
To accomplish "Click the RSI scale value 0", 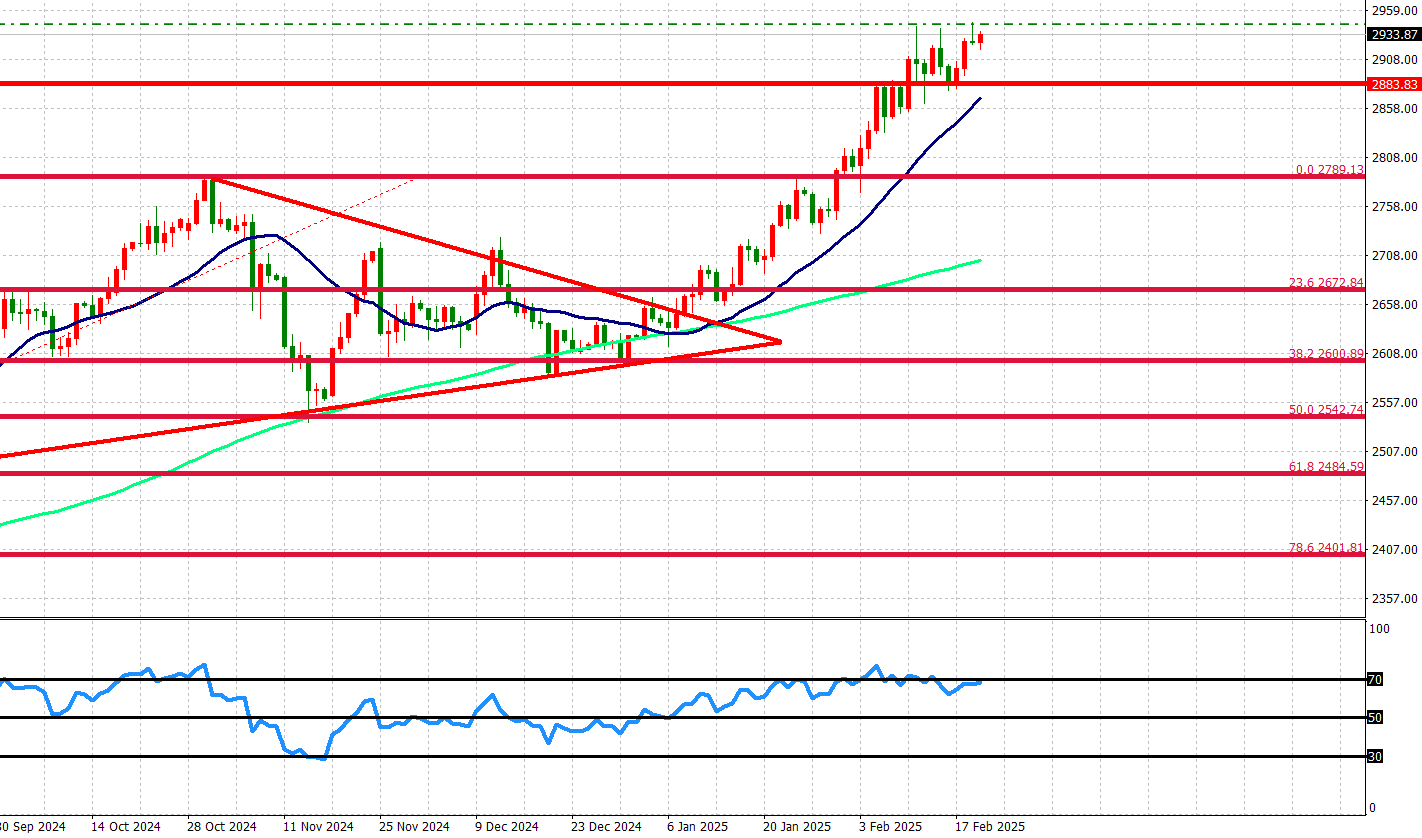I will 1373,808.
